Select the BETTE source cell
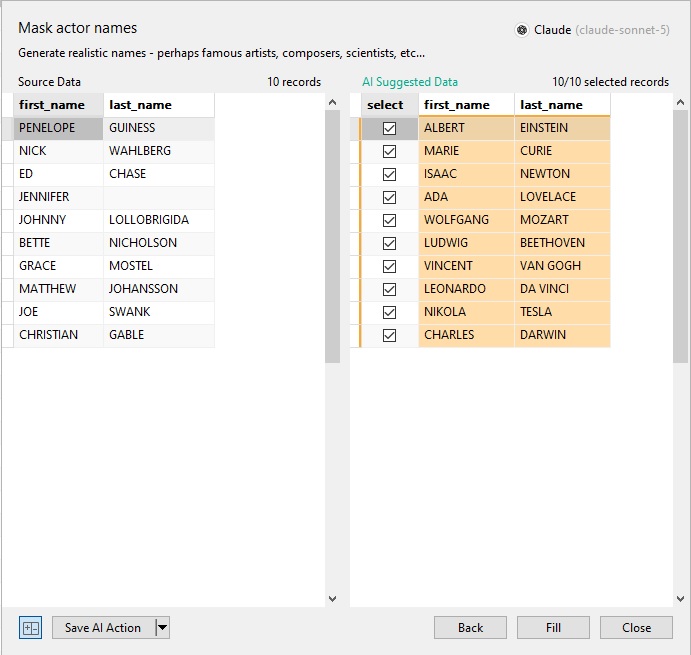This screenshot has height=655, width=691. pos(59,243)
